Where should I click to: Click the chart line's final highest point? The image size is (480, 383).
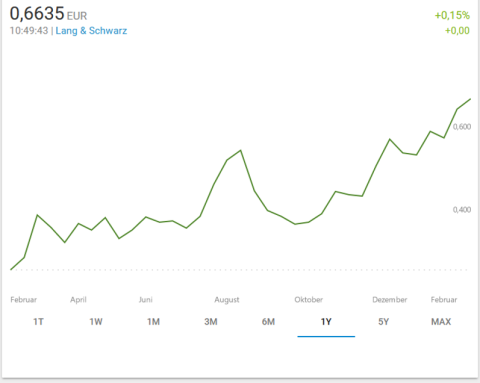(x=470, y=99)
